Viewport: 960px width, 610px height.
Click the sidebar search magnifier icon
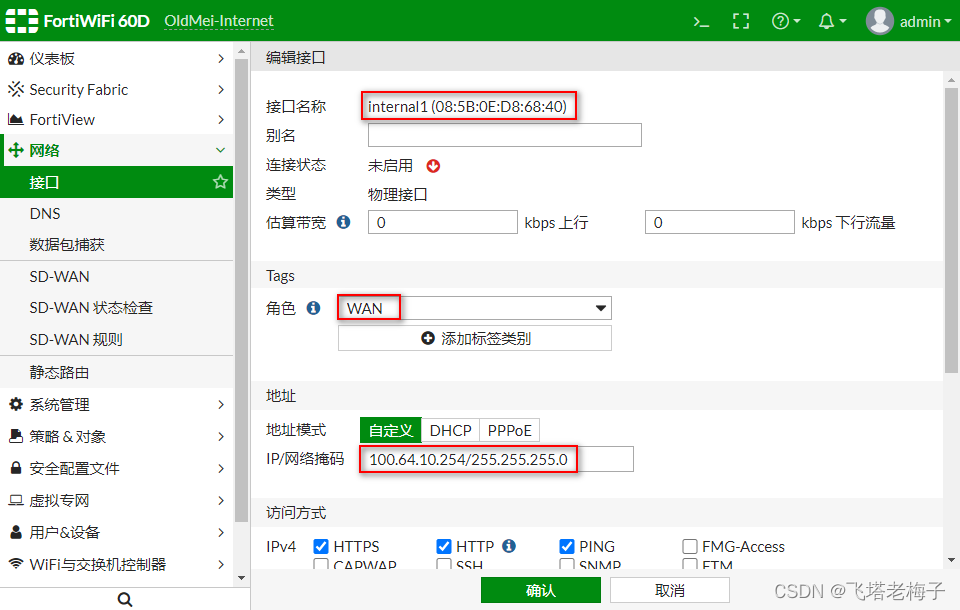coord(125,600)
